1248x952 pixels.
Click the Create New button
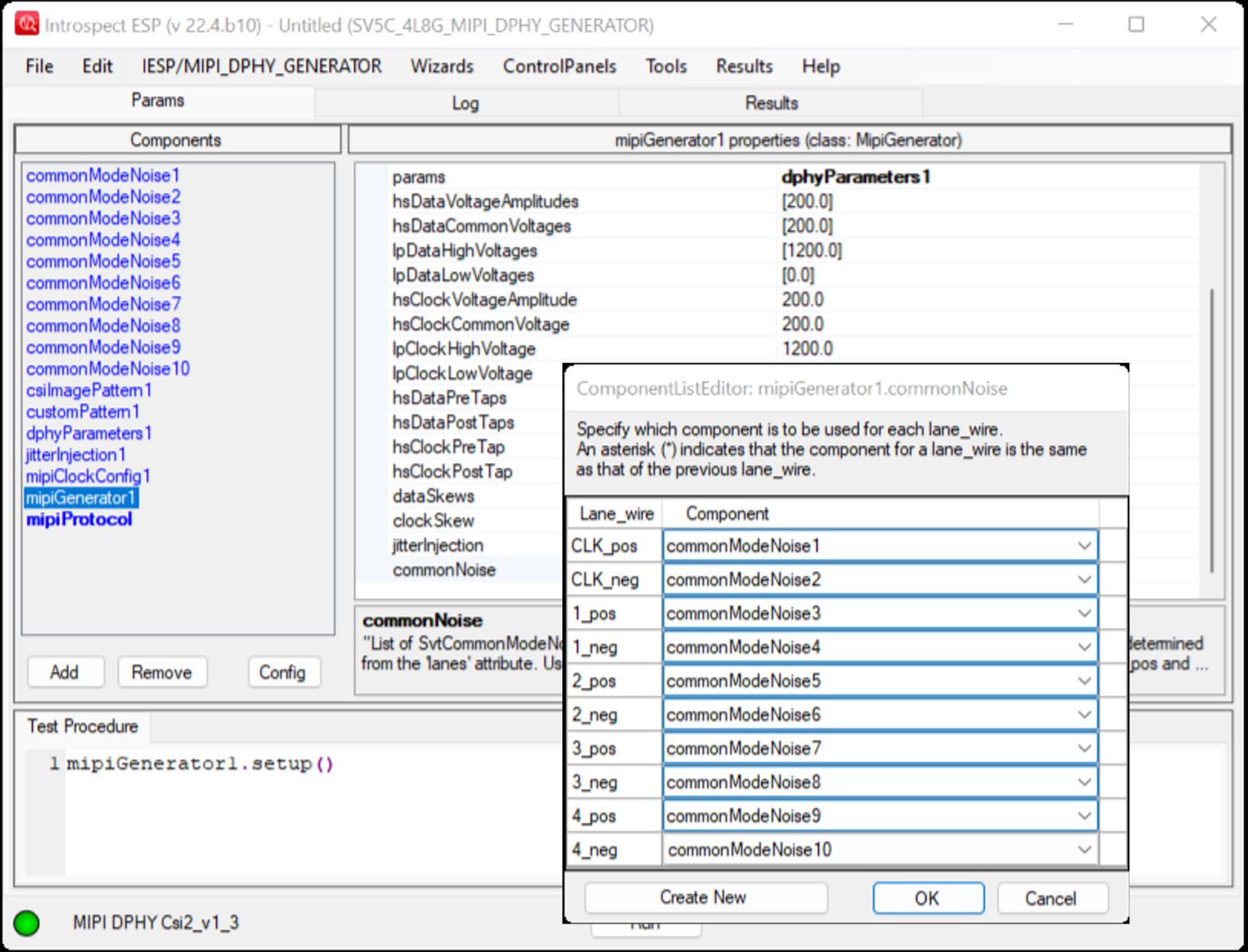pyautogui.click(x=704, y=898)
